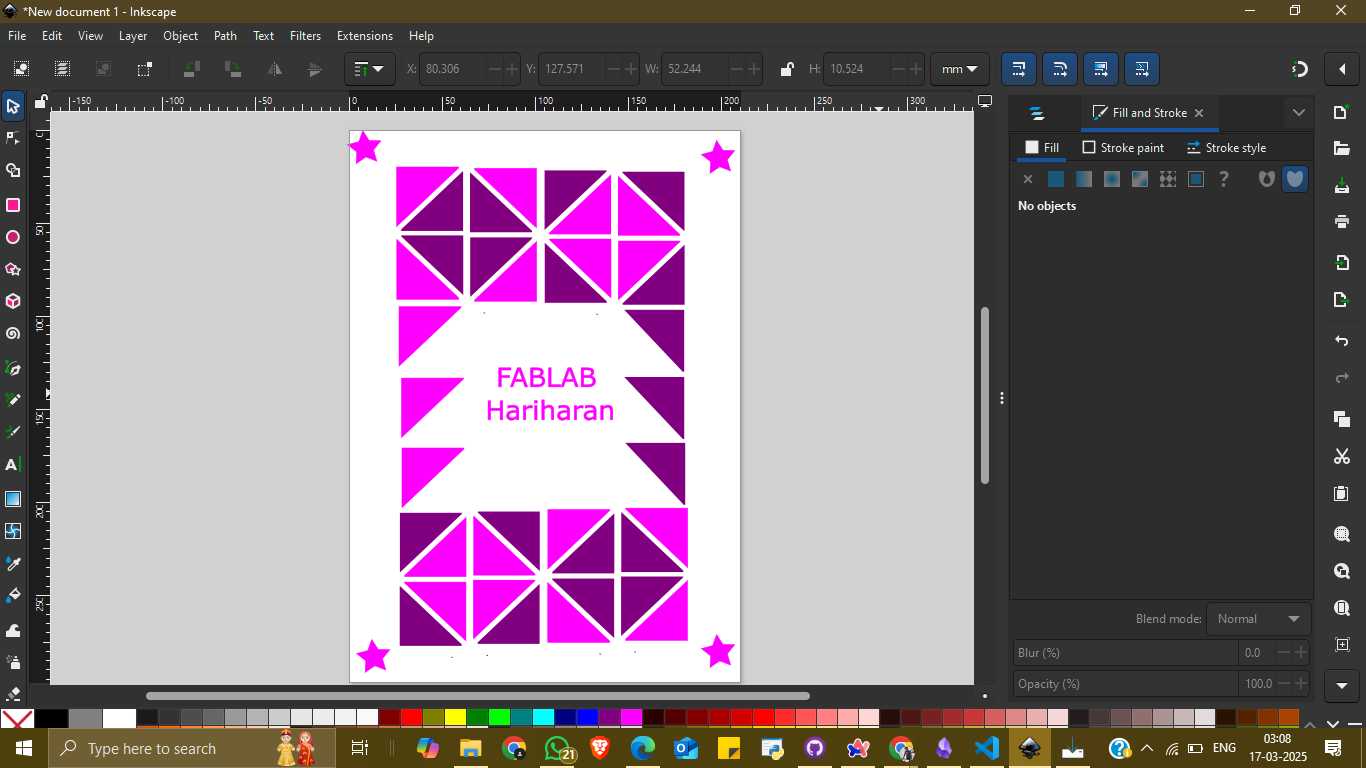Viewport: 1366px width, 768px height.
Task: Select the Eraser tool
Action: [13, 693]
